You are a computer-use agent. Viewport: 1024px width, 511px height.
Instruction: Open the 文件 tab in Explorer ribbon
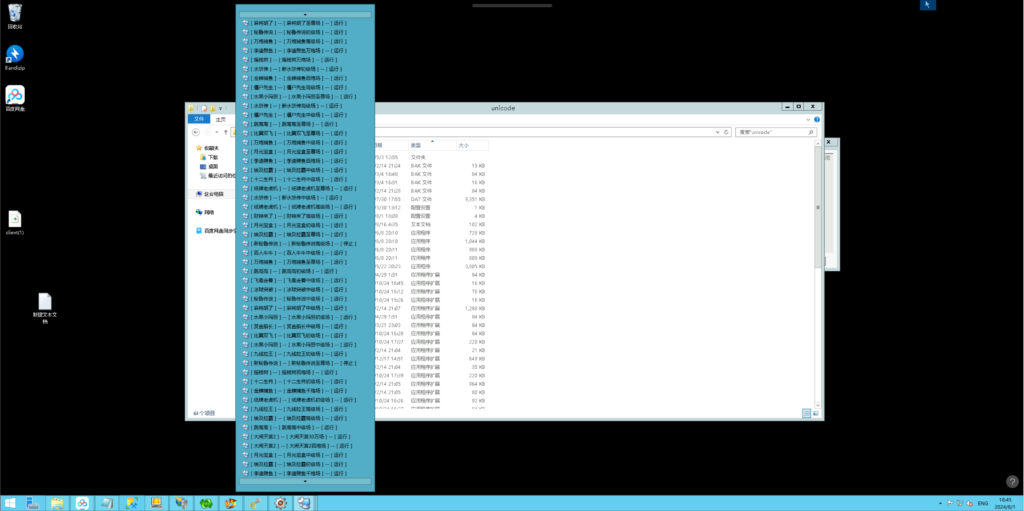click(199, 118)
